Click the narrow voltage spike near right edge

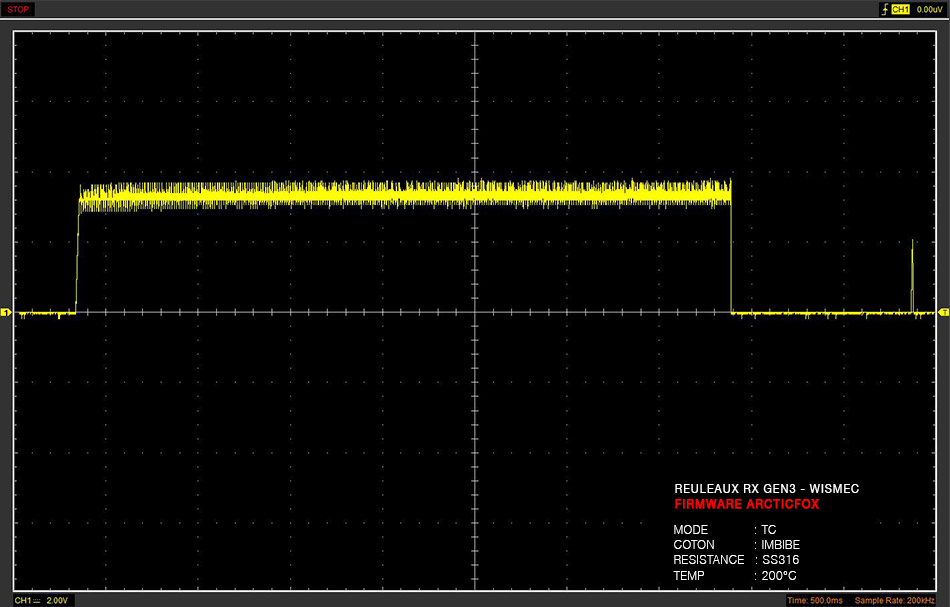912,276
